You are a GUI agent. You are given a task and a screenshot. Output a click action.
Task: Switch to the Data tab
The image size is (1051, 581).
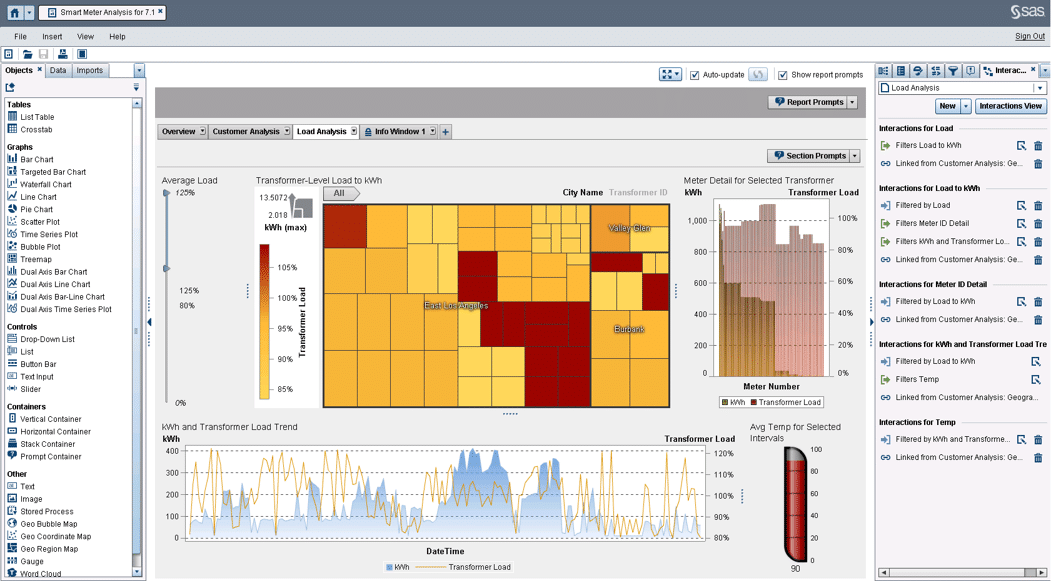58,70
